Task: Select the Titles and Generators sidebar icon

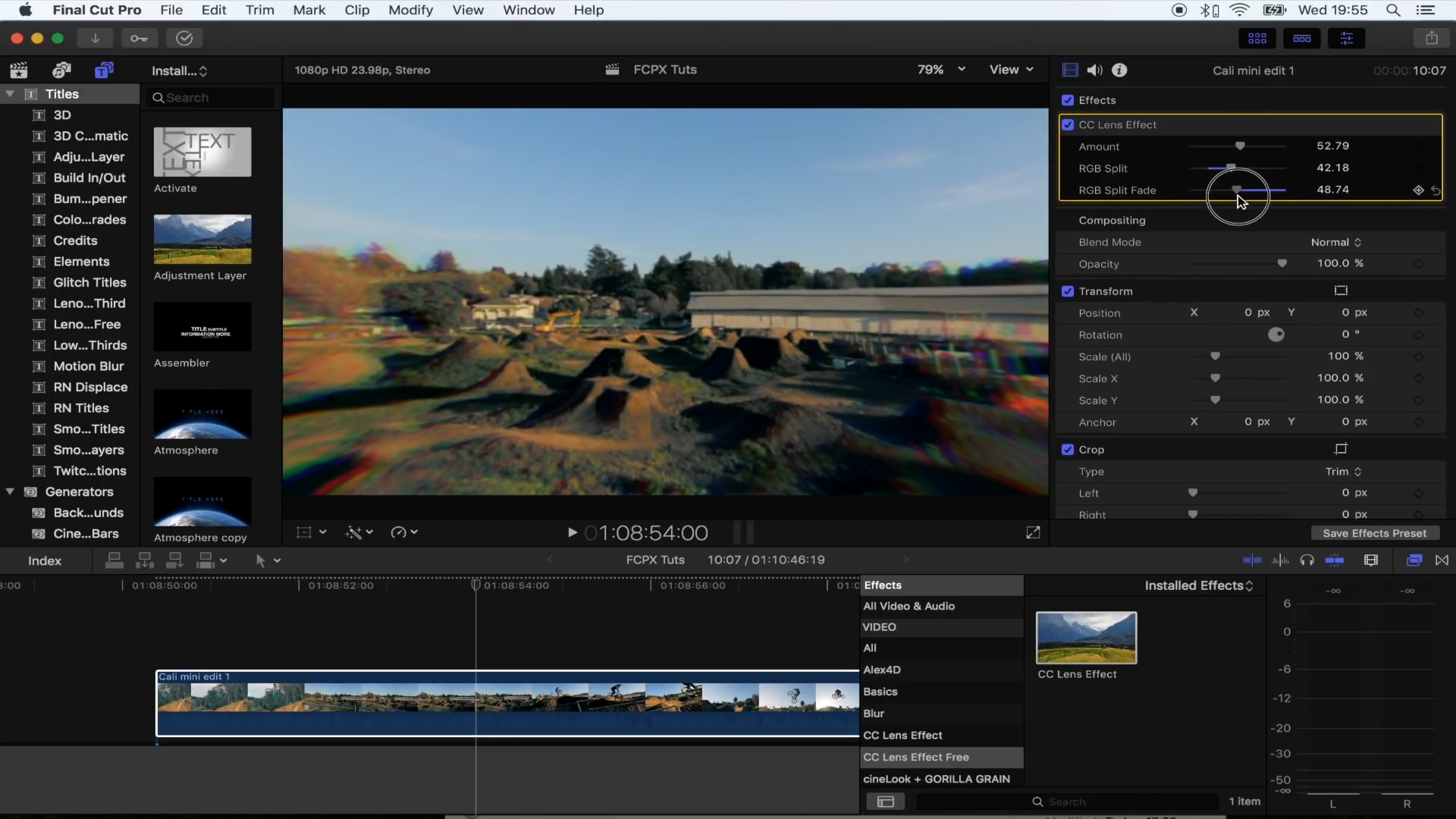Action: tap(104, 70)
